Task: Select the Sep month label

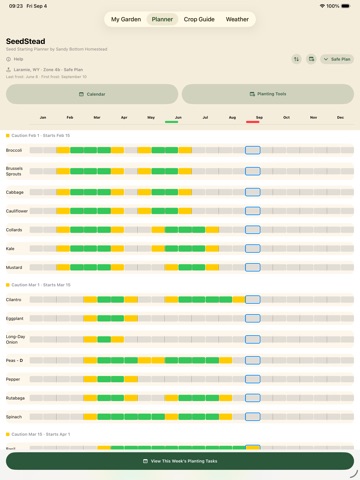Action: pyautogui.click(x=259, y=117)
